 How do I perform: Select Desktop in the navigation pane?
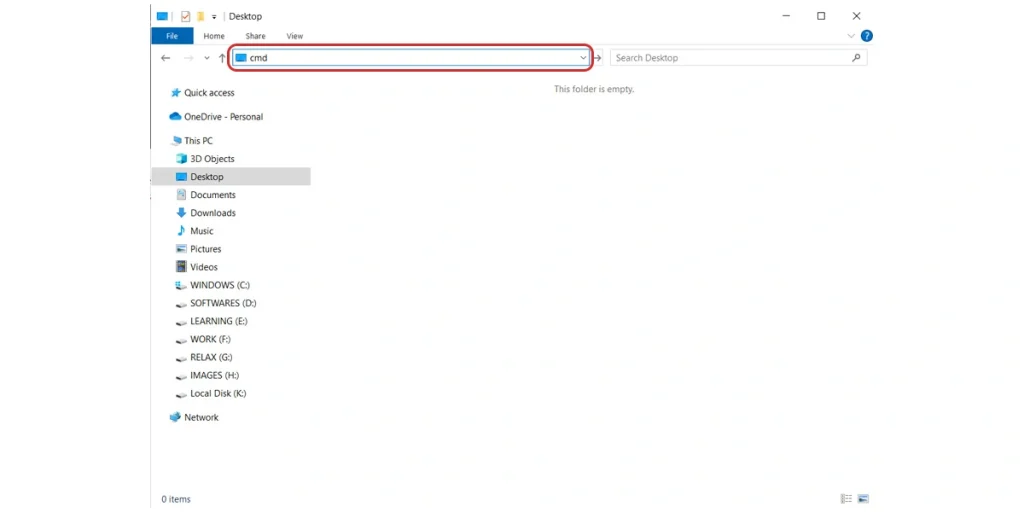click(231, 177)
